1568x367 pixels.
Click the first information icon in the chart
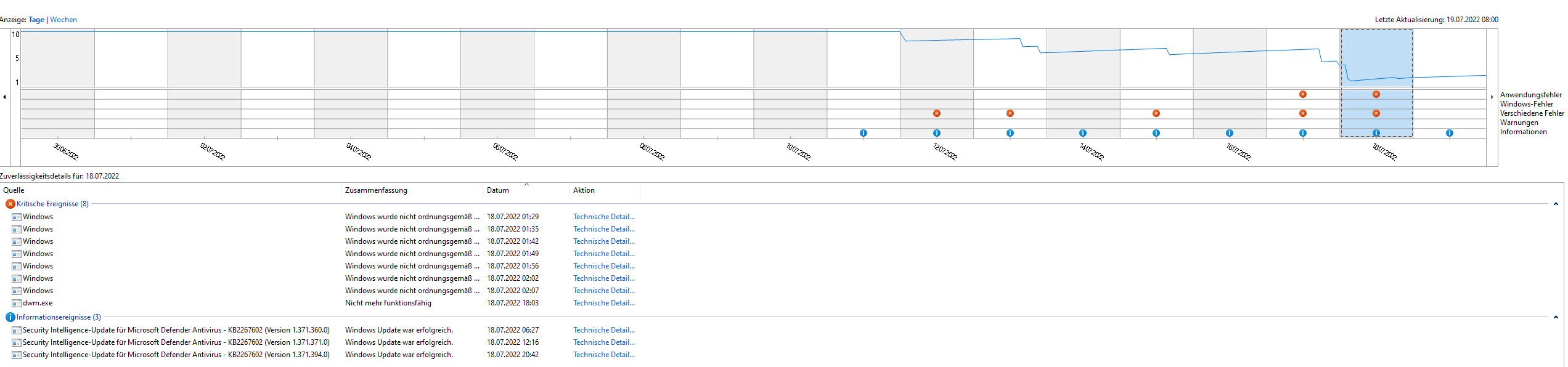click(x=863, y=133)
